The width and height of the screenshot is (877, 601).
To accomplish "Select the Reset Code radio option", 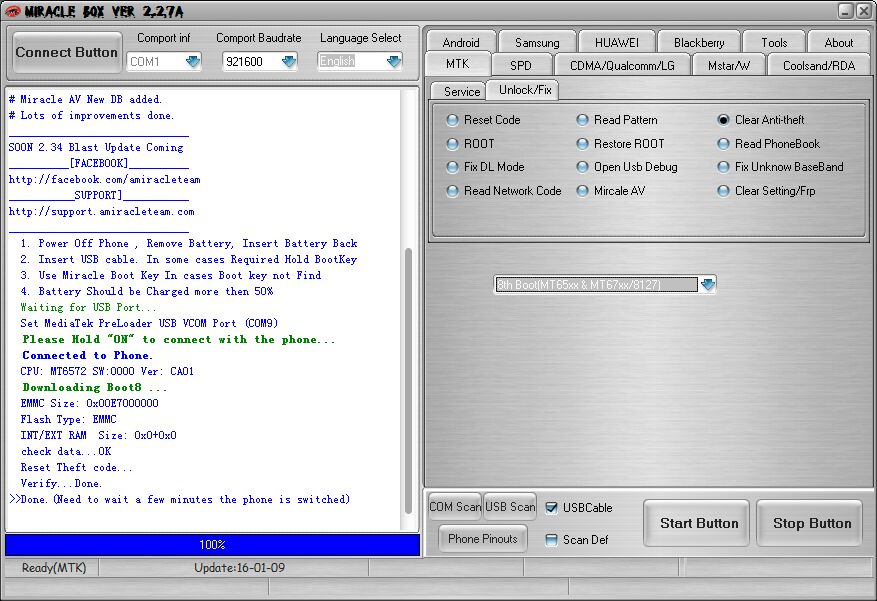I will point(452,120).
